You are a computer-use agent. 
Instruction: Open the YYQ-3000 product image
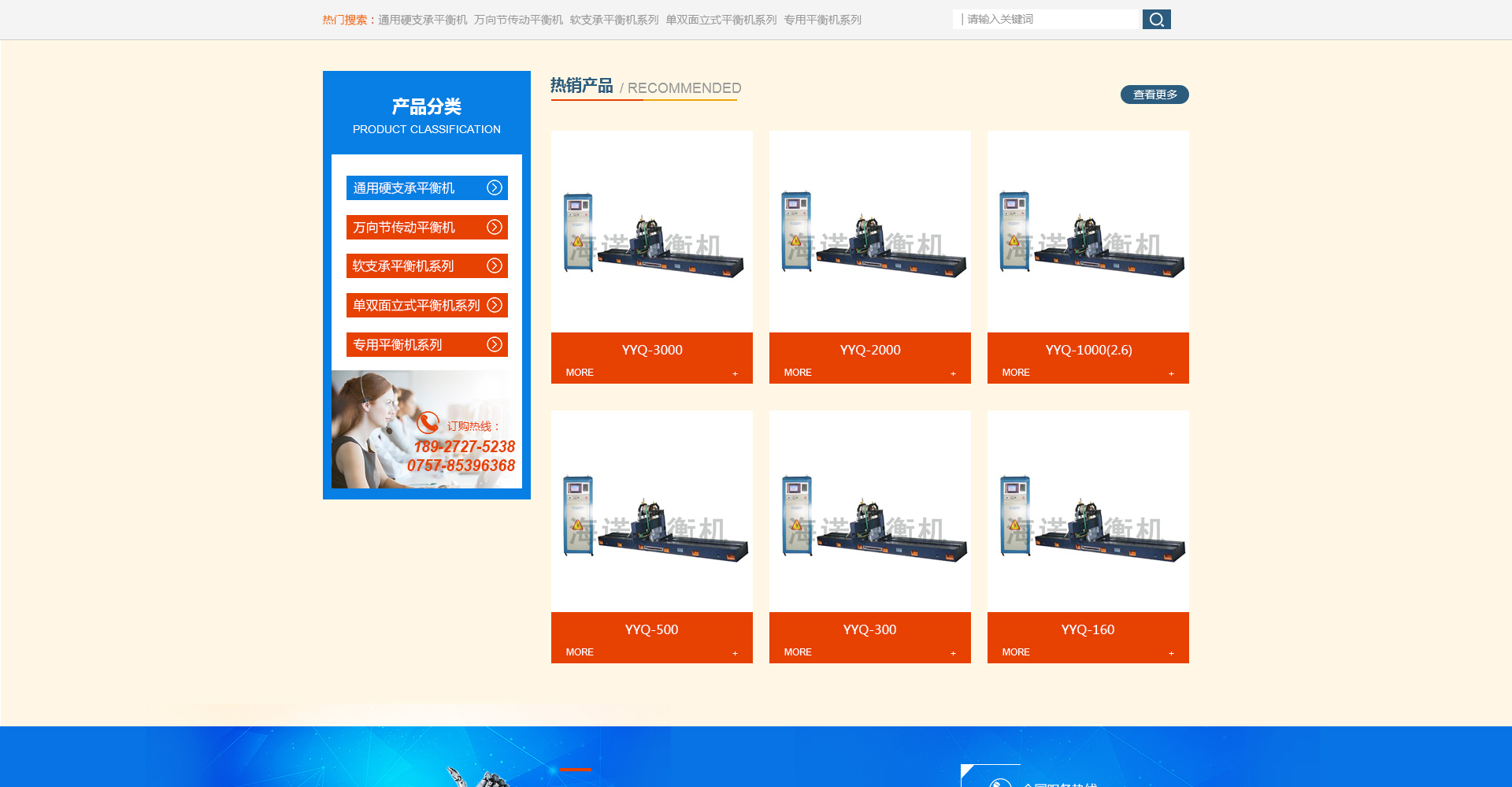click(x=652, y=232)
